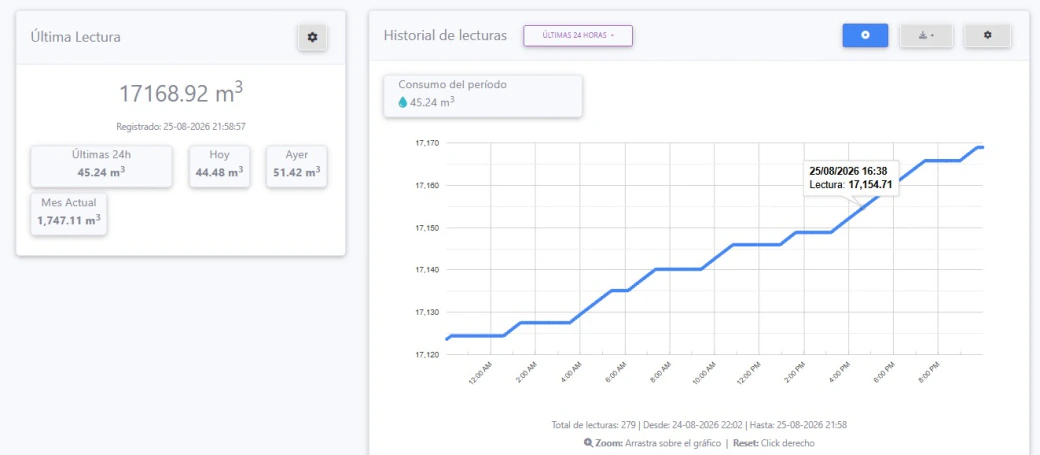This screenshot has width=1040, height=455.
Task: Click the Consumo del período card
Action: (x=483, y=96)
